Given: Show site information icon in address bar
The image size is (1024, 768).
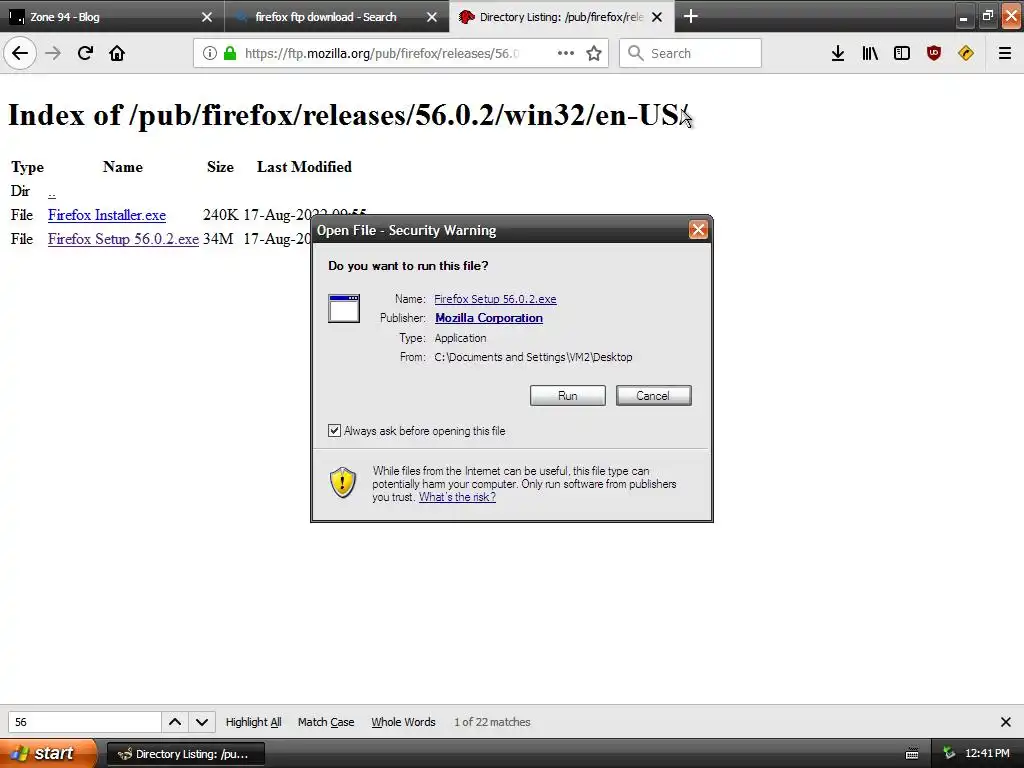Looking at the screenshot, I should pyautogui.click(x=209, y=53).
